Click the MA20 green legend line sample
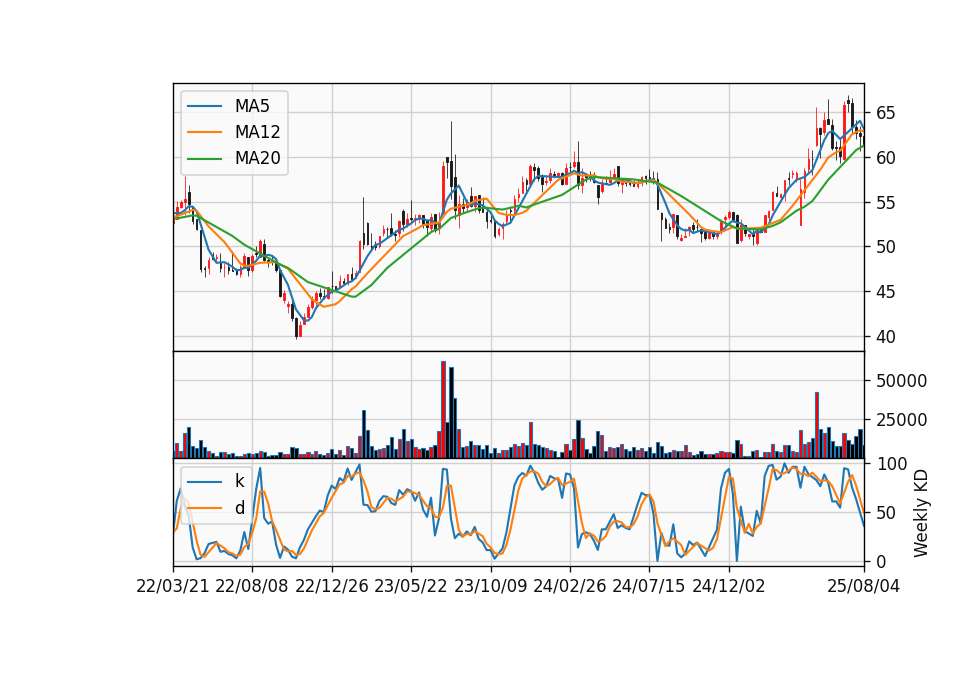Viewport: 960px width, 690px height. 204,159
